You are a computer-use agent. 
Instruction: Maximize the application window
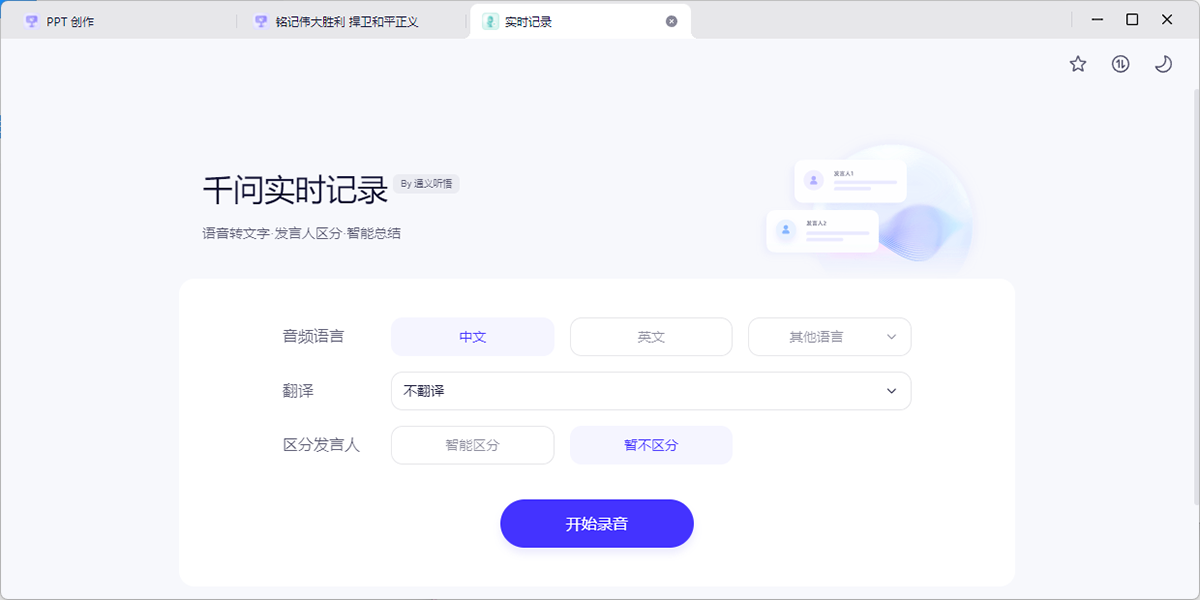pyautogui.click(x=1132, y=19)
